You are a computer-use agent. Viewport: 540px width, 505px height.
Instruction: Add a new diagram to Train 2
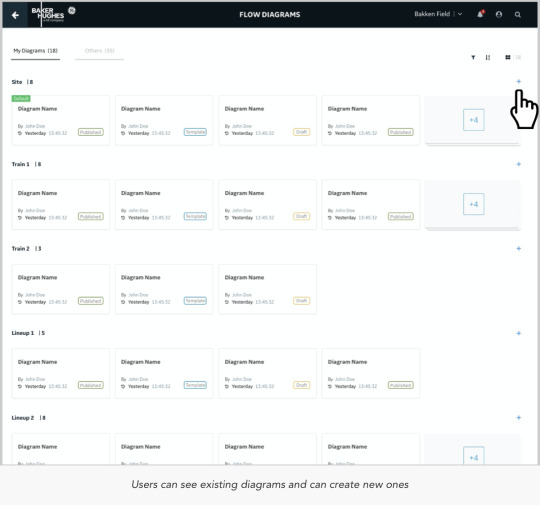point(519,248)
